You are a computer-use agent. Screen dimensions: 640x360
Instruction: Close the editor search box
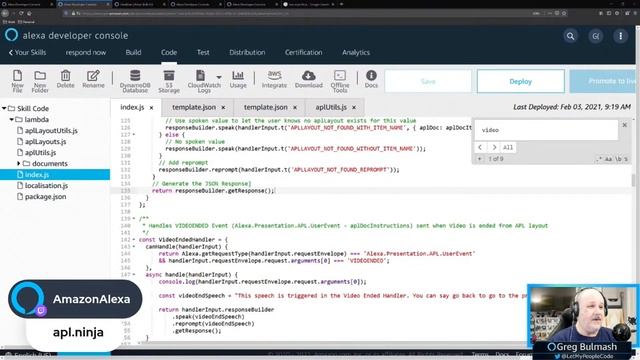[624, 125]
